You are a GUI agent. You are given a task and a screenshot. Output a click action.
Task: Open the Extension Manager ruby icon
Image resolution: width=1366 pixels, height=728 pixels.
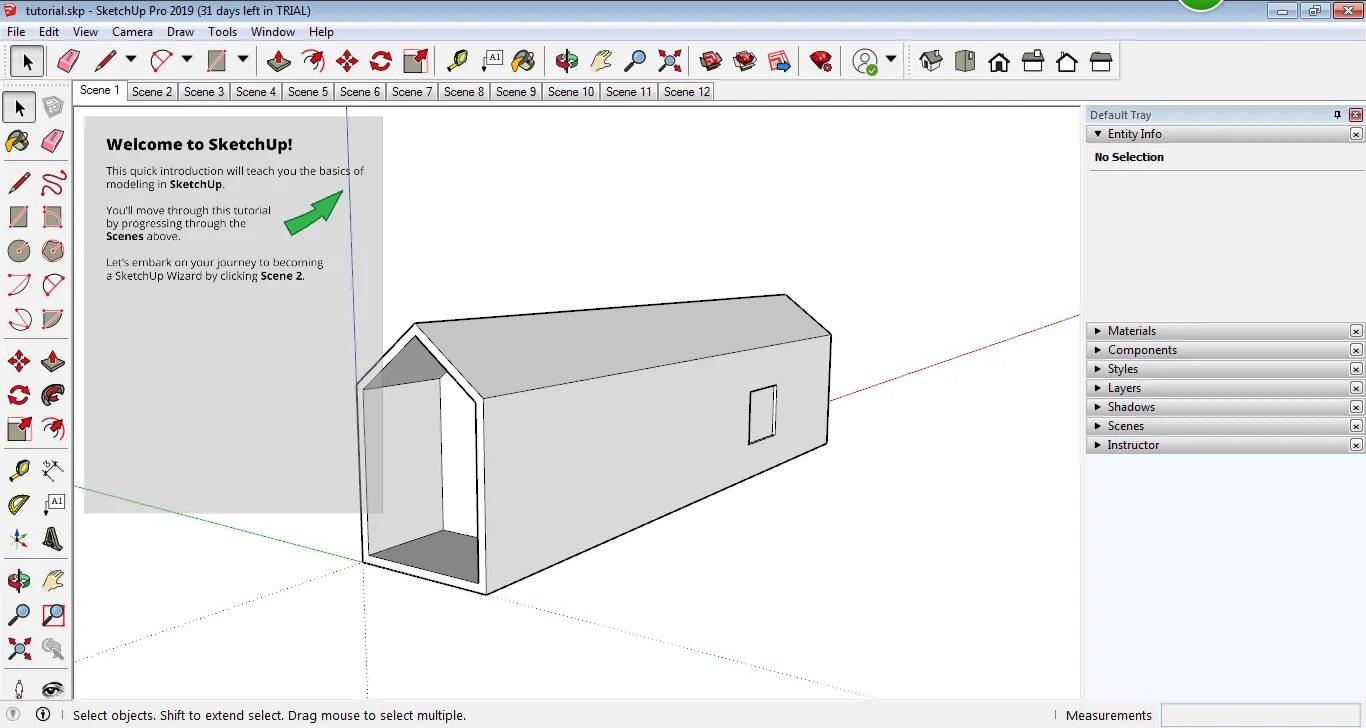[821, 61]
